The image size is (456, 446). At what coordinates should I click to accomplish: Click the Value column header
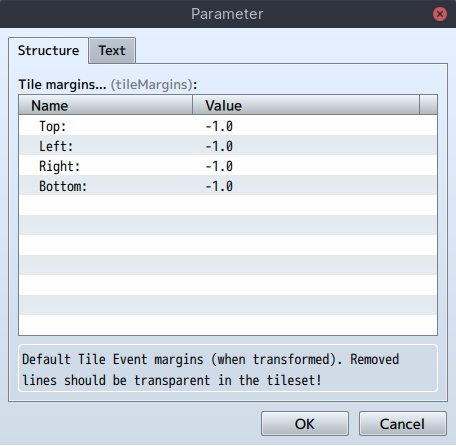306,105
